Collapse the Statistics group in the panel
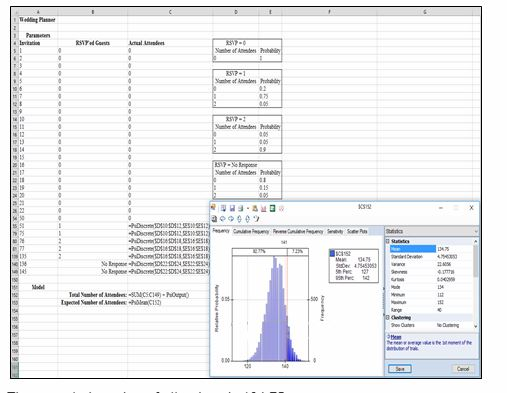 click(x=388, y=241)
